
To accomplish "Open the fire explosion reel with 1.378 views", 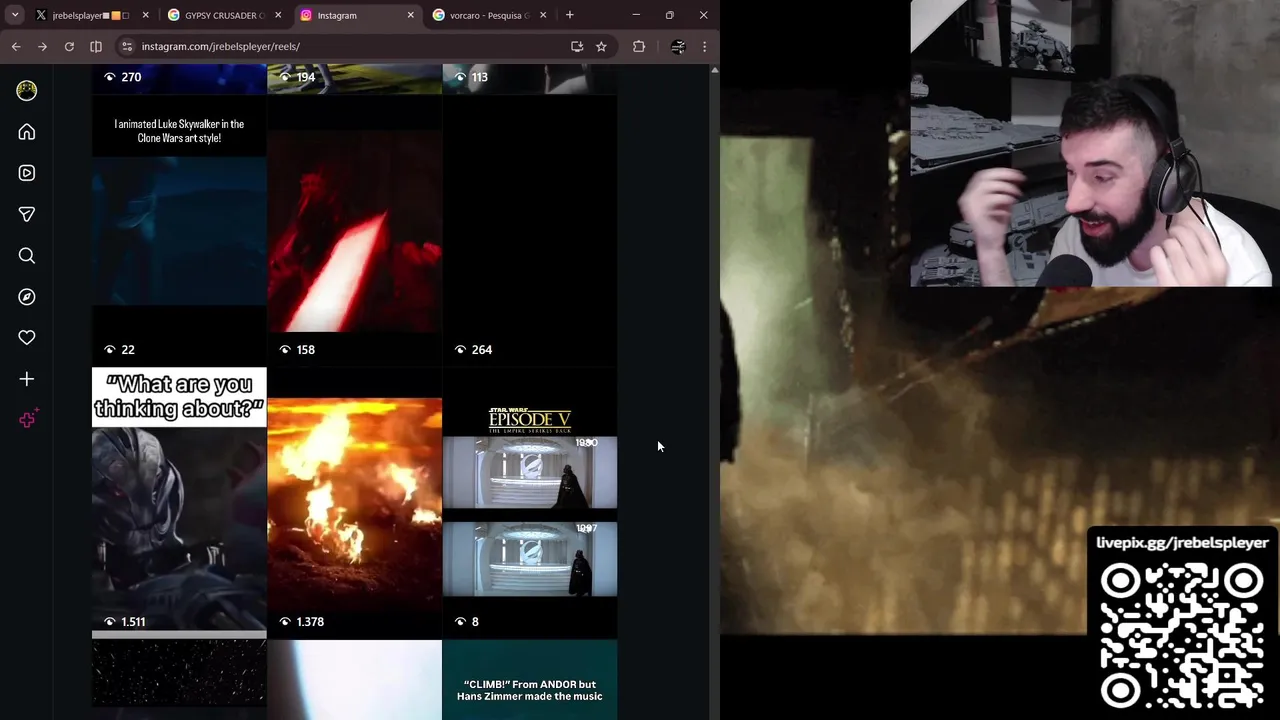I will (x=354, y=503).
